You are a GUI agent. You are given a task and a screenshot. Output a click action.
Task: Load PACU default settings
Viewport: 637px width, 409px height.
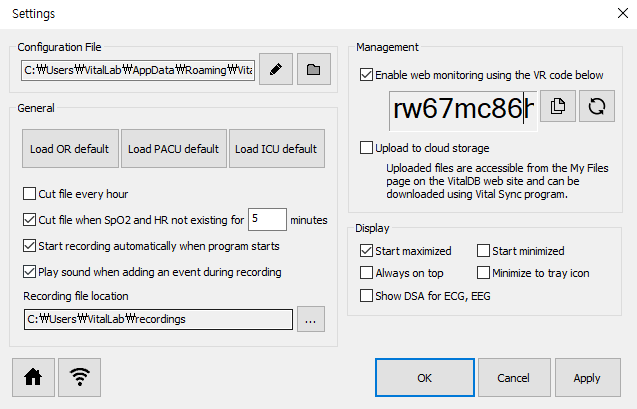(x=174, y=149)
